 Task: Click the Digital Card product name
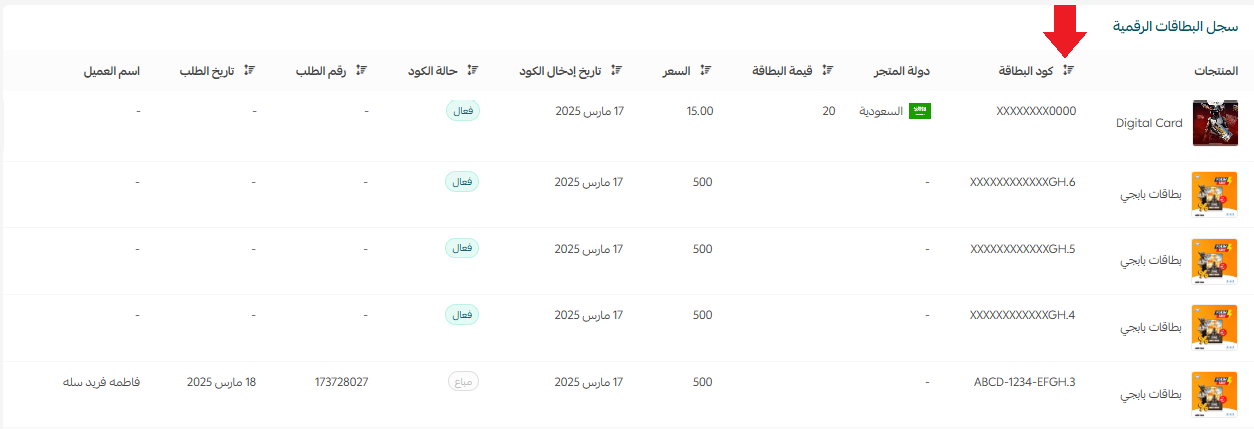pyautogui.click(x=1149, y=123)
